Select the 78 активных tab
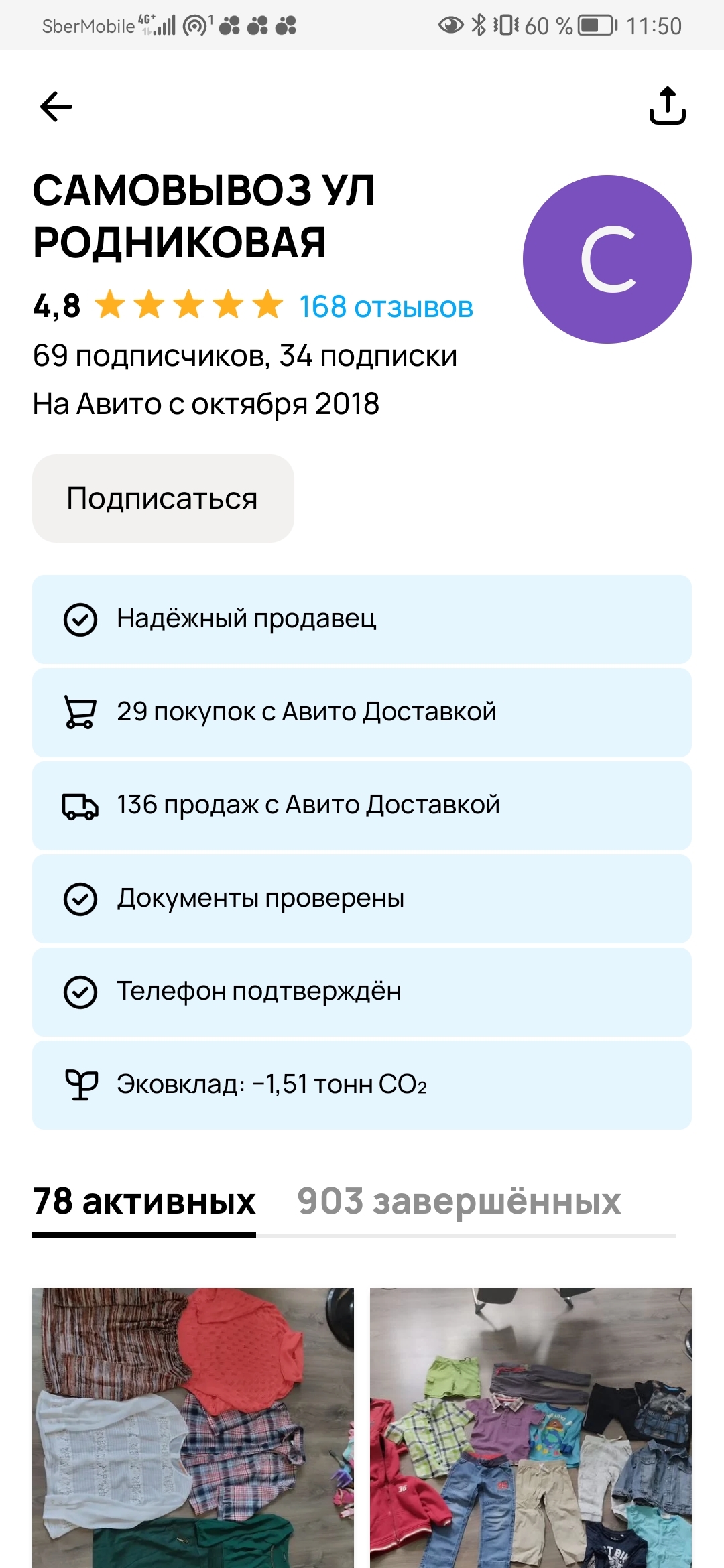Screen dimensions: 724x1568 point(144,1201)
